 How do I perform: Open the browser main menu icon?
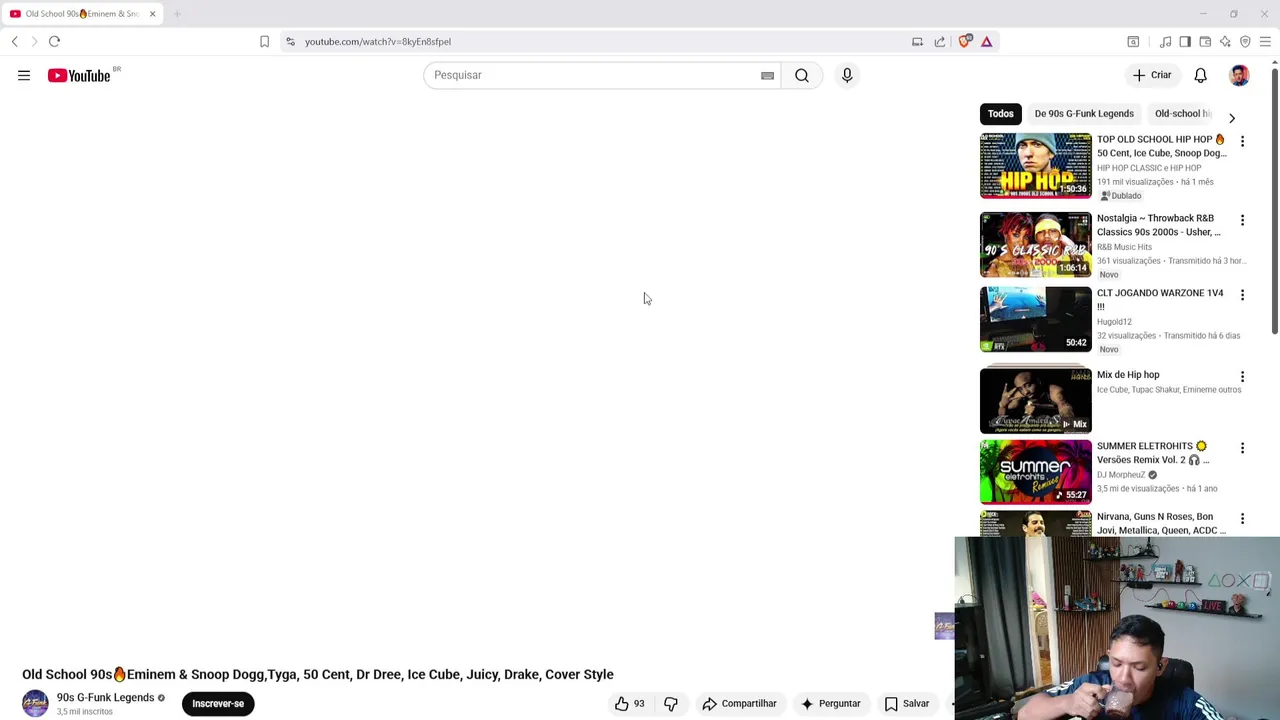tap(1265, 41)
